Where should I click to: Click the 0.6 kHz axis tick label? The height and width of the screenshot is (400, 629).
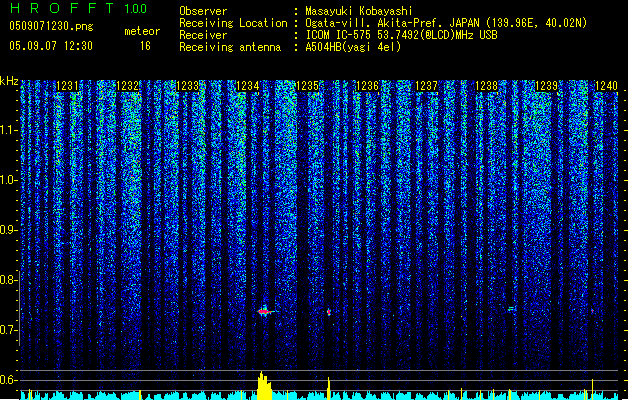(x=8, y=380)
